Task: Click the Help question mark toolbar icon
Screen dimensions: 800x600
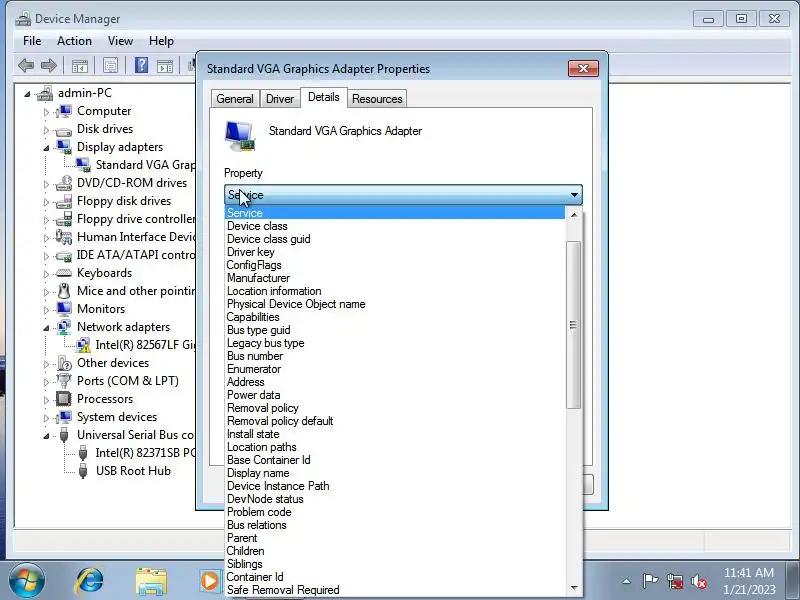Action: (141, 65)
